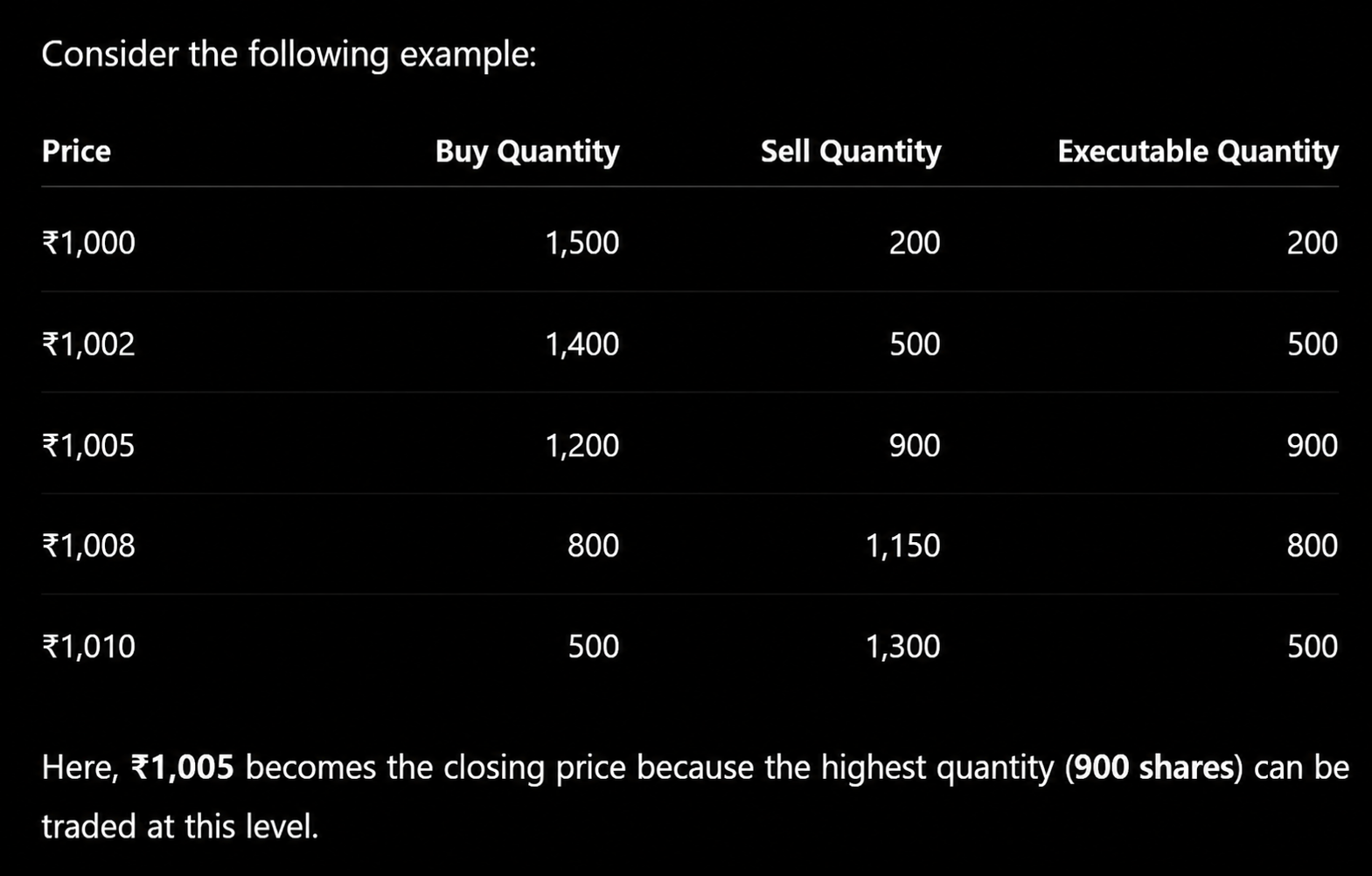Select the ₹1,008 price cell
Image resolution: width=1372 pixels, height=876 pixels.
(88, 546)
